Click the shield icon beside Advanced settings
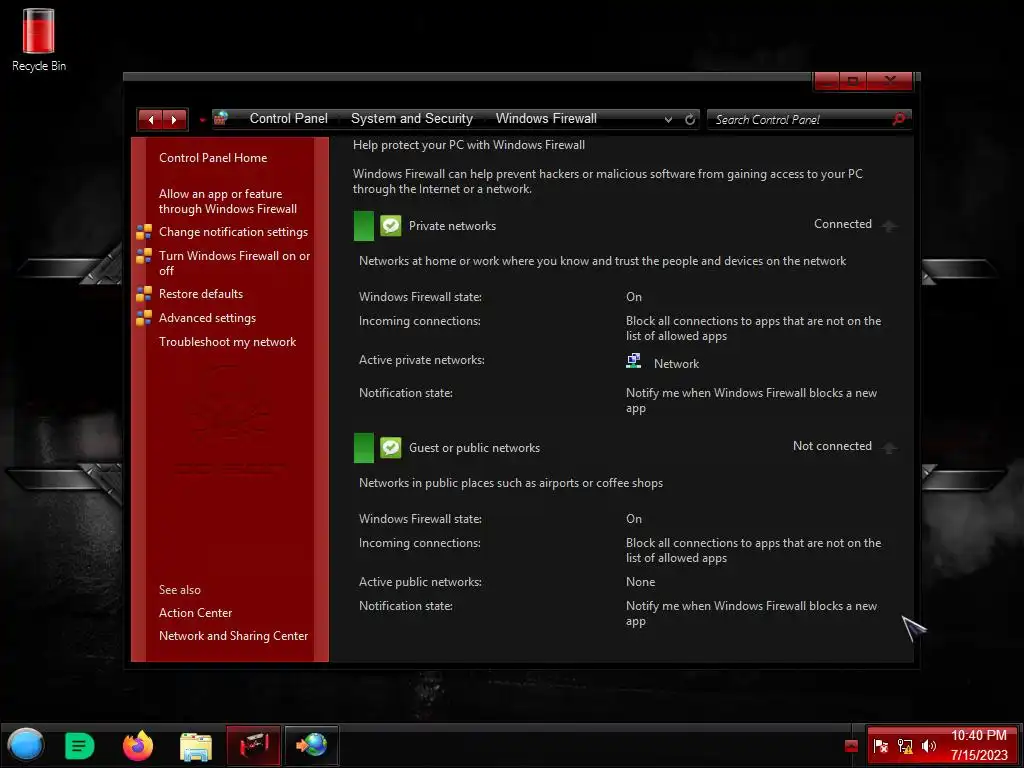The image size is (1024, 768). 144,318
